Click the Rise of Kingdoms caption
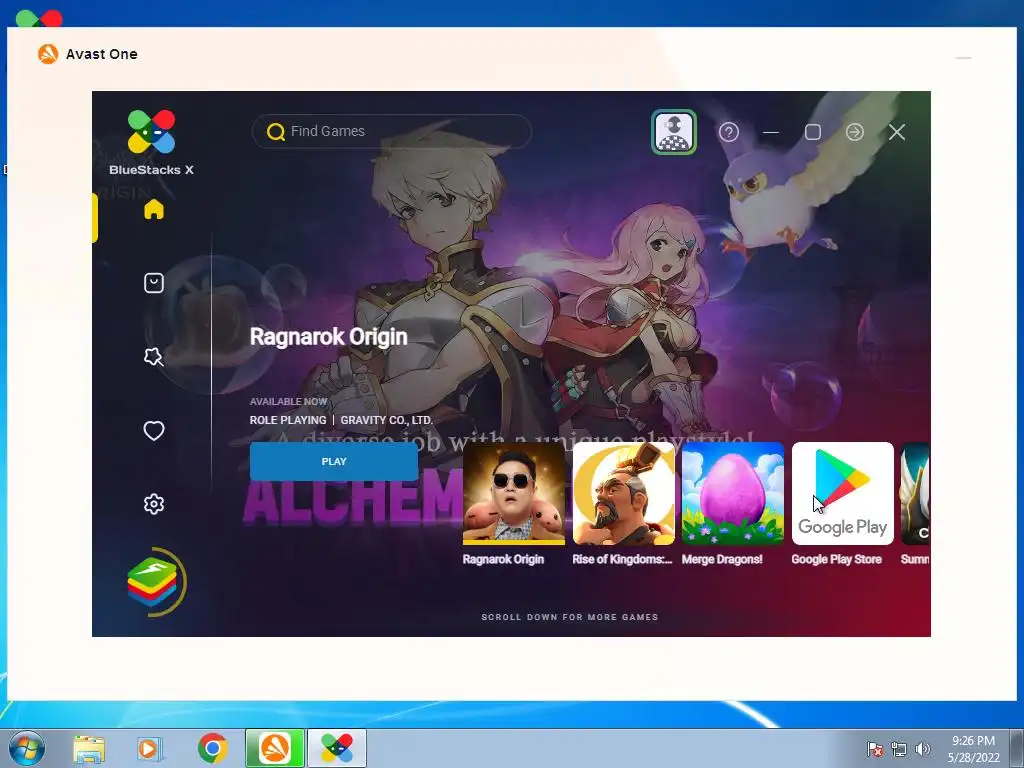This screenshot has width=1024, height=768. click(x=622, y=559)
